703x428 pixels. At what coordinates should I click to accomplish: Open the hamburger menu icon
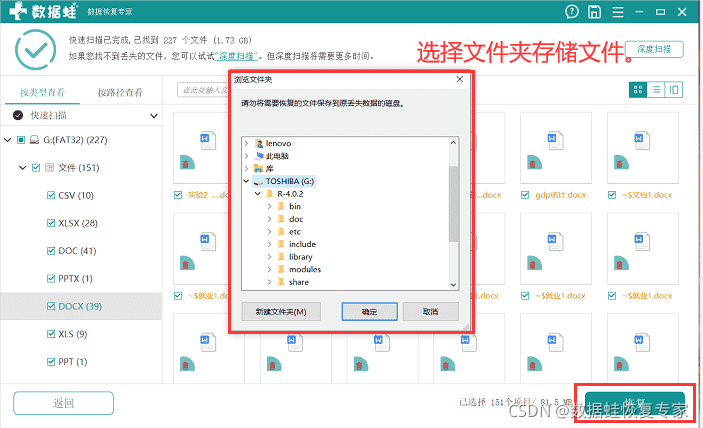click(x=618, y=12)
